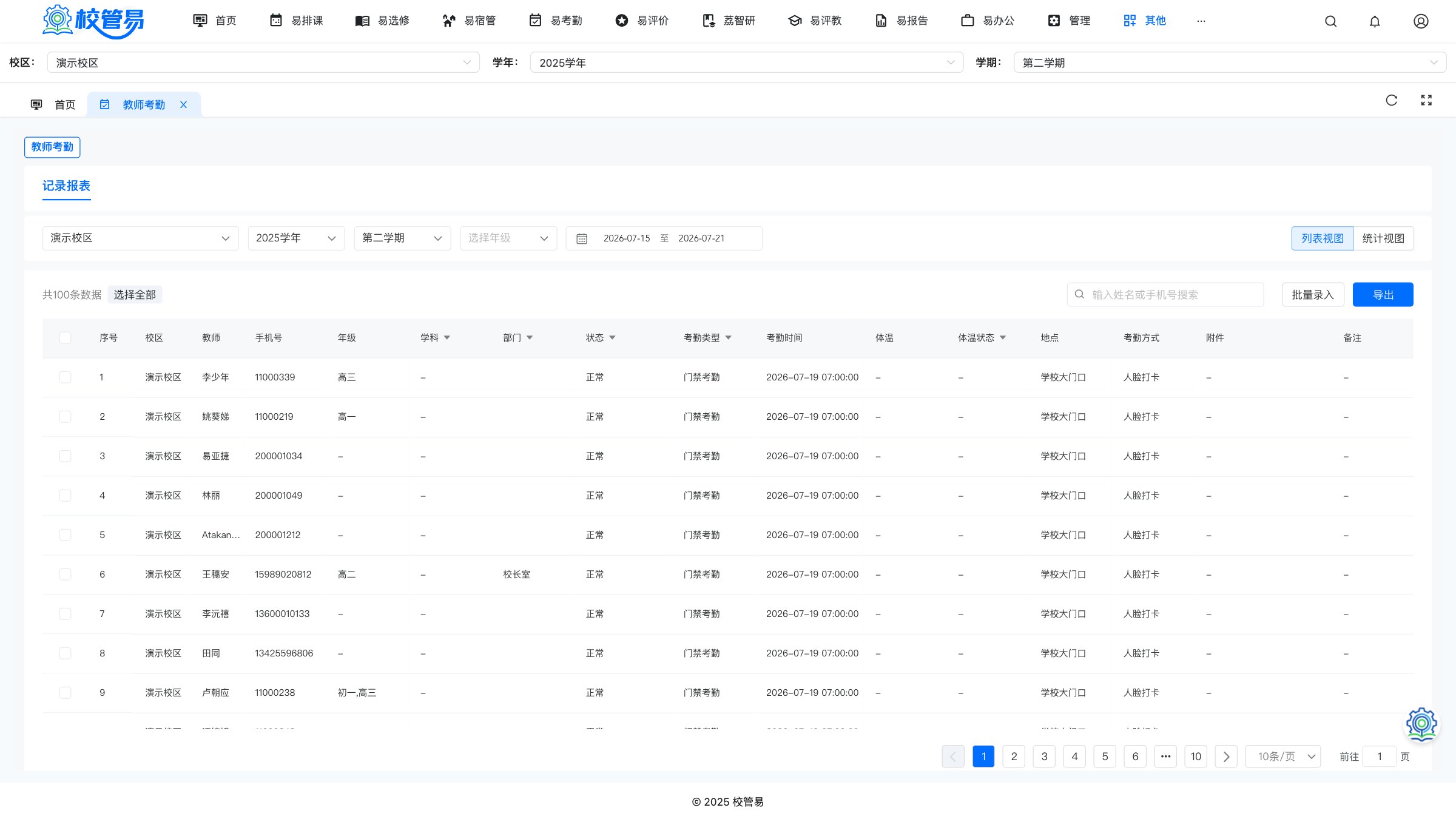The image size is (1456, 819).
Task: Open the 10条/页 page size dropdown
Action: (1283, 757)
